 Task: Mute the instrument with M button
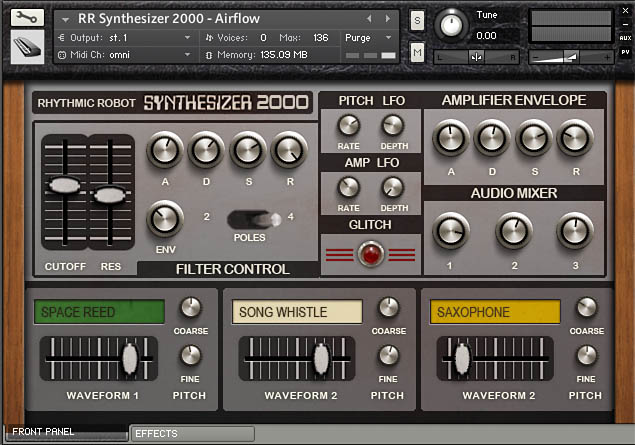pyautogui.click(x=417, y=52)
